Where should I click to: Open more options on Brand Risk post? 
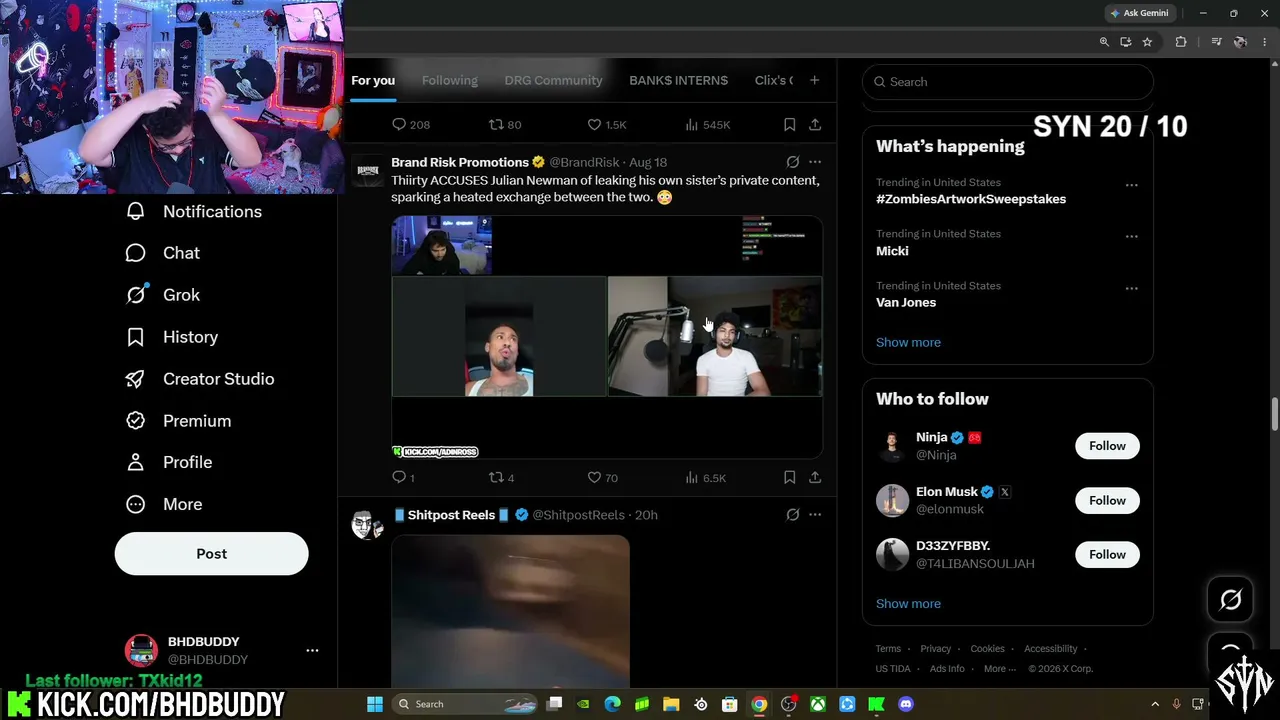tap(815, 162)
